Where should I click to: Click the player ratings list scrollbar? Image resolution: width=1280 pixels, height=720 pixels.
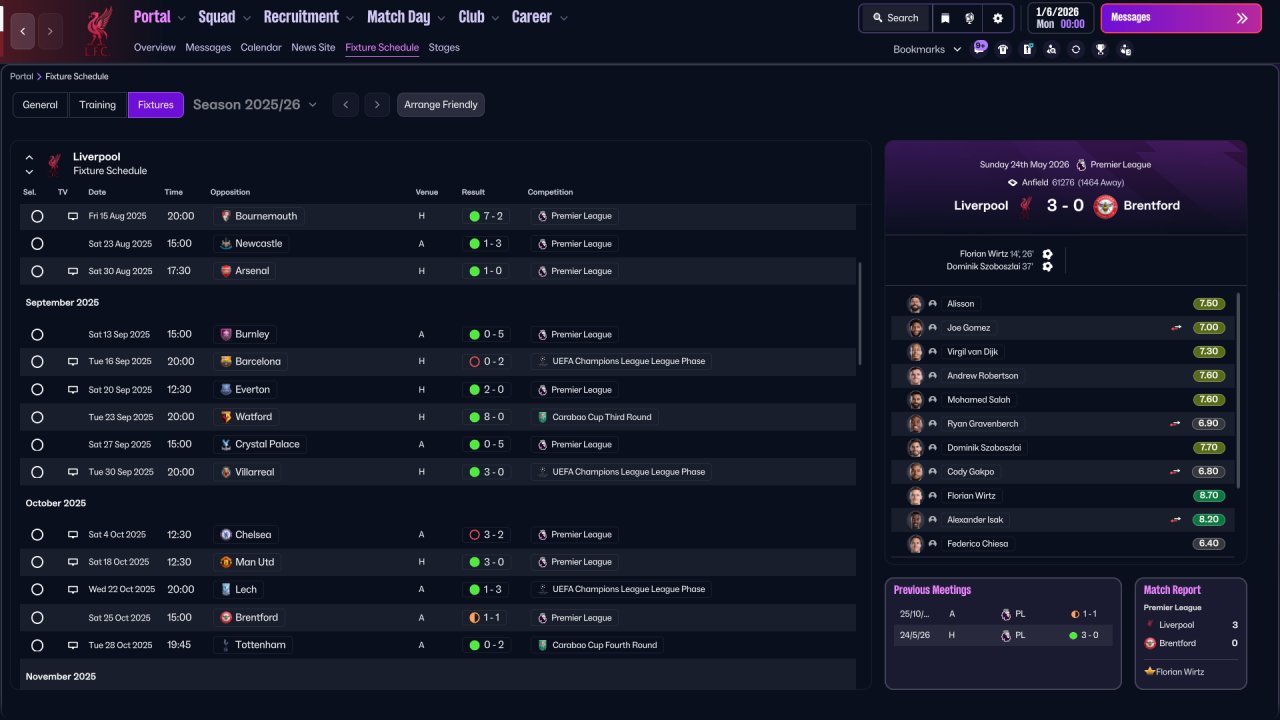pyautogui.click(x=1239, y=390)
